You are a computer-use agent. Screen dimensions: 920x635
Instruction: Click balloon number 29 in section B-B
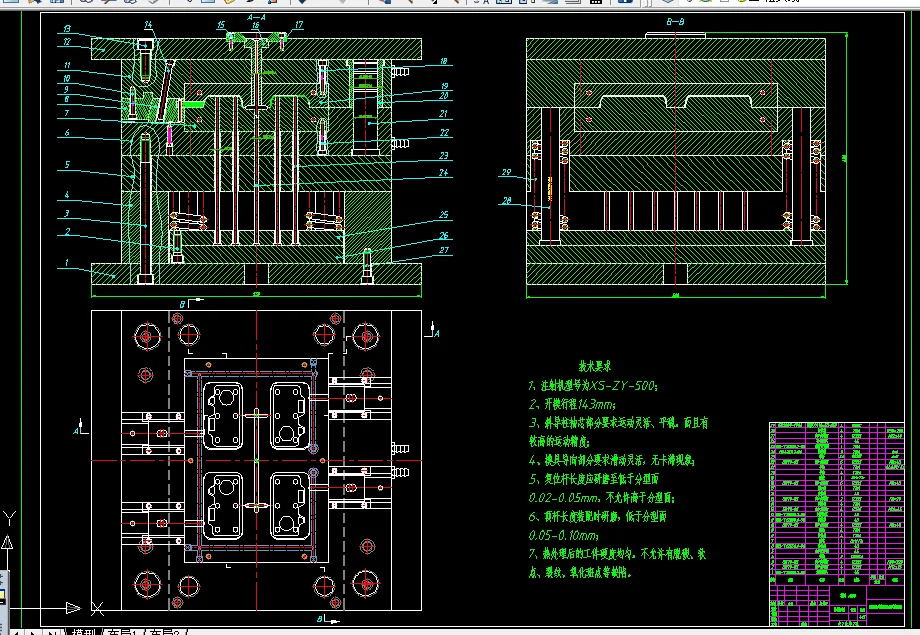pos(506,172)
